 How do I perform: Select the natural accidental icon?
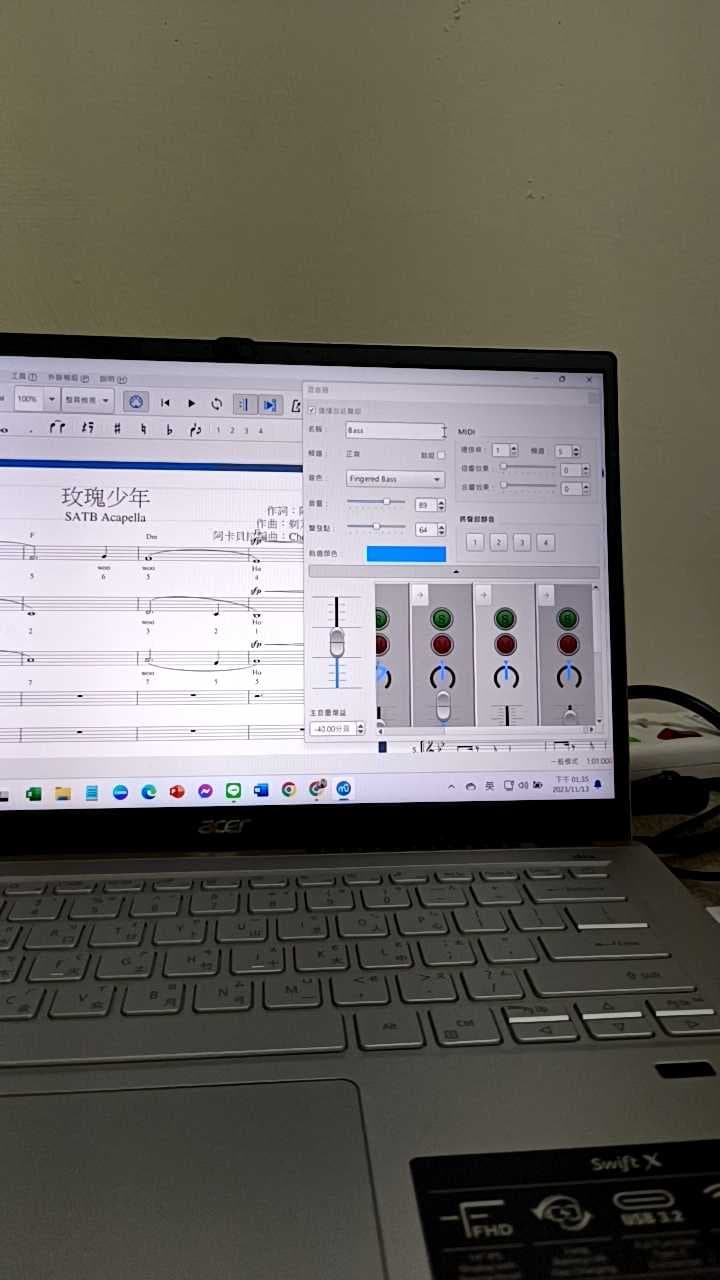point(144,429)
